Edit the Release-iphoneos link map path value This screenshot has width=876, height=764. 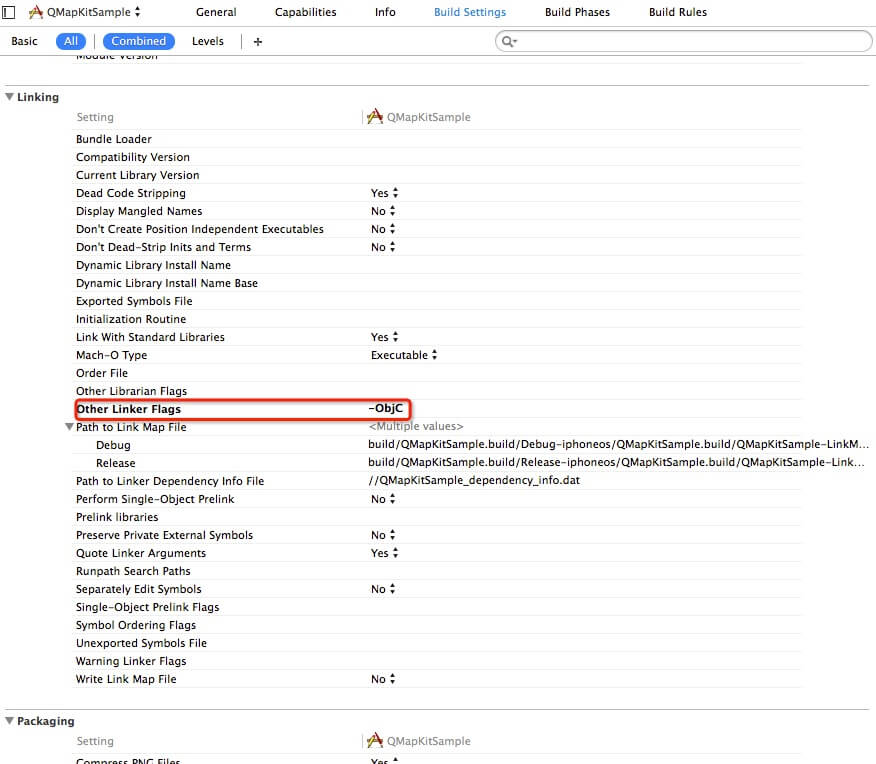tap(616, 462)
